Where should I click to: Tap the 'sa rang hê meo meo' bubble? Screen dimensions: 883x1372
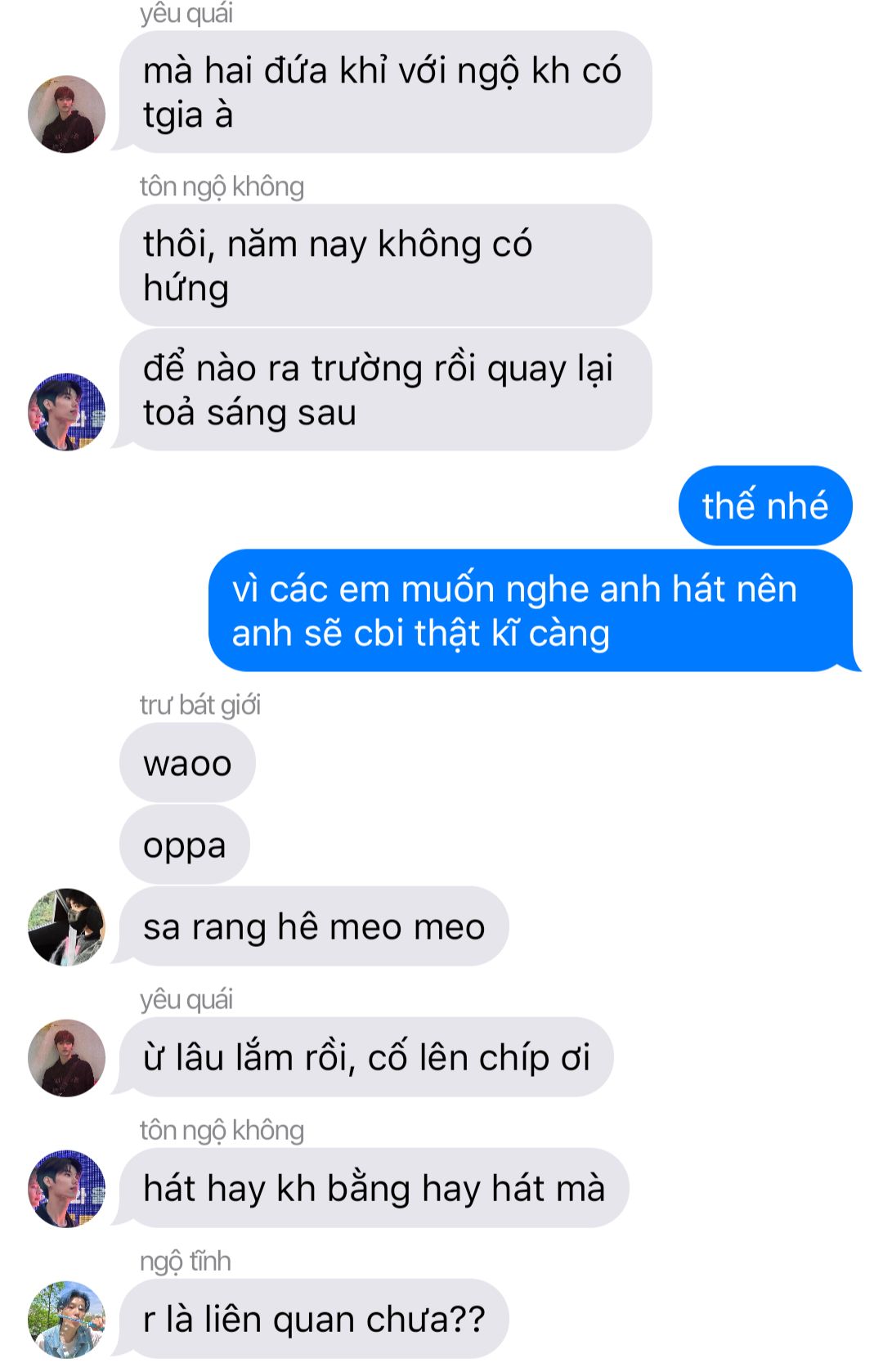314,926
